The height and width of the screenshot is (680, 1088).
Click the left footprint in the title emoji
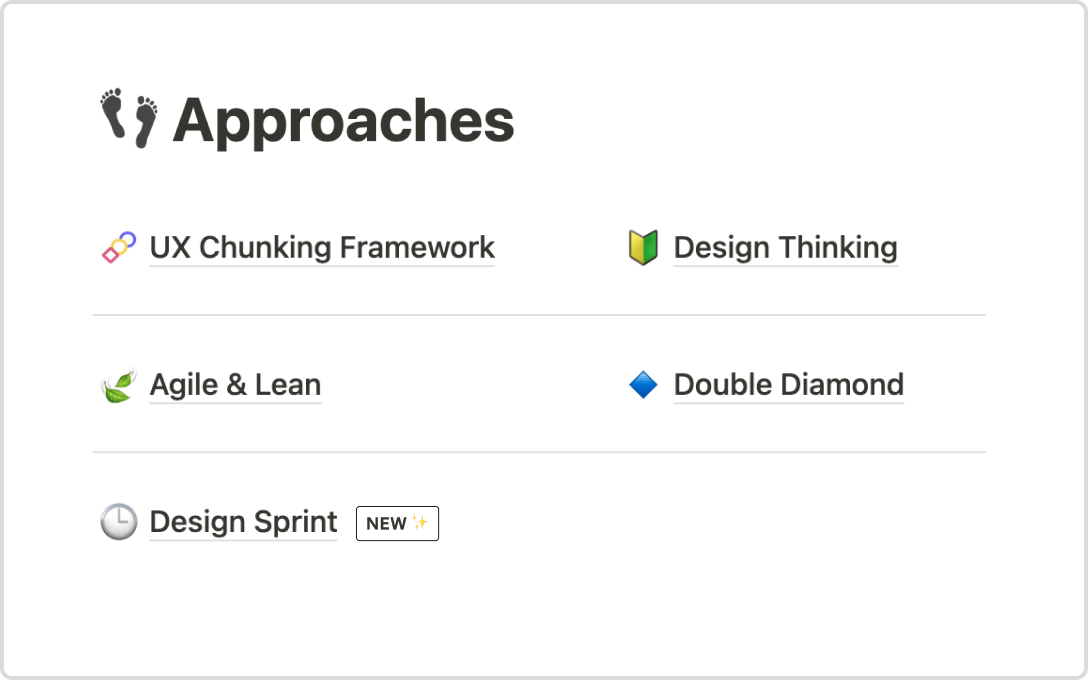(113, 113)
